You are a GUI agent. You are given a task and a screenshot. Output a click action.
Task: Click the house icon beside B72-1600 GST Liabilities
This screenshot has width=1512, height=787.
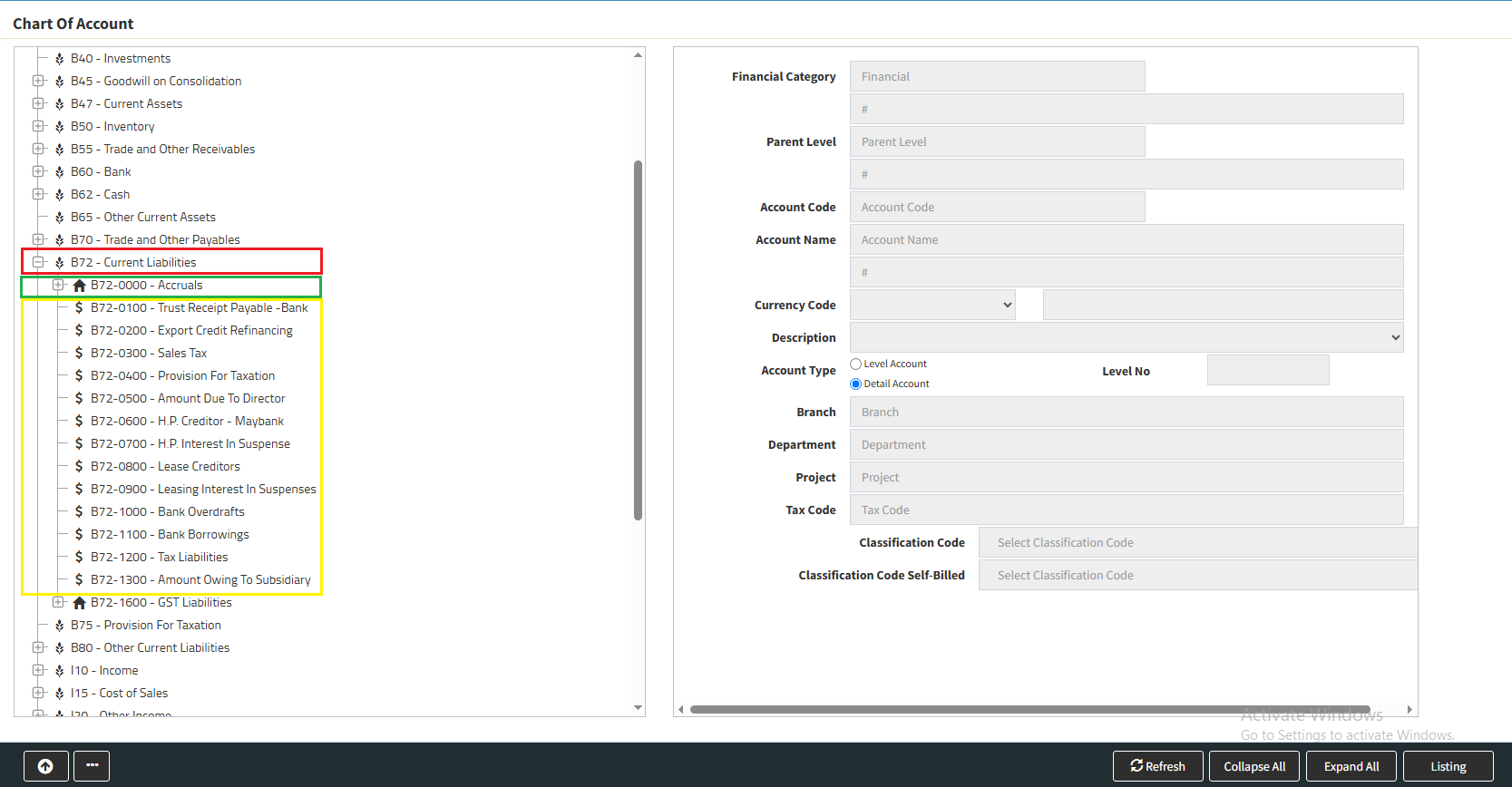tap(79, 603)
